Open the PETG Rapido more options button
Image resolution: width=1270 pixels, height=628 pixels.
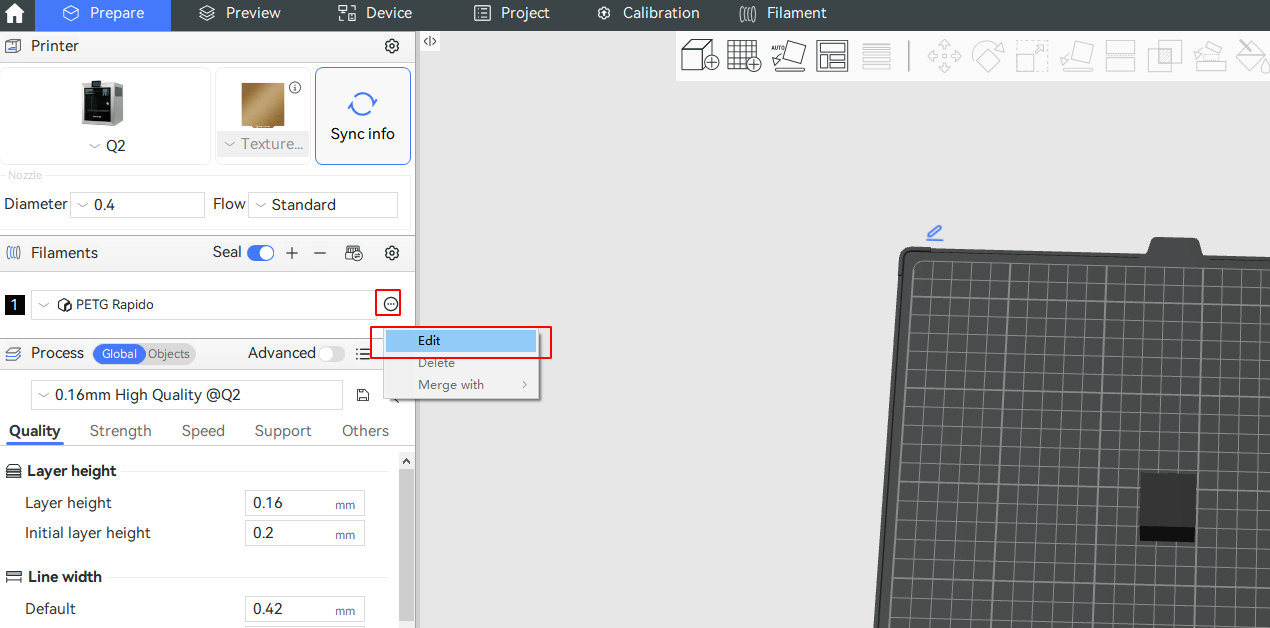(390, 304)
